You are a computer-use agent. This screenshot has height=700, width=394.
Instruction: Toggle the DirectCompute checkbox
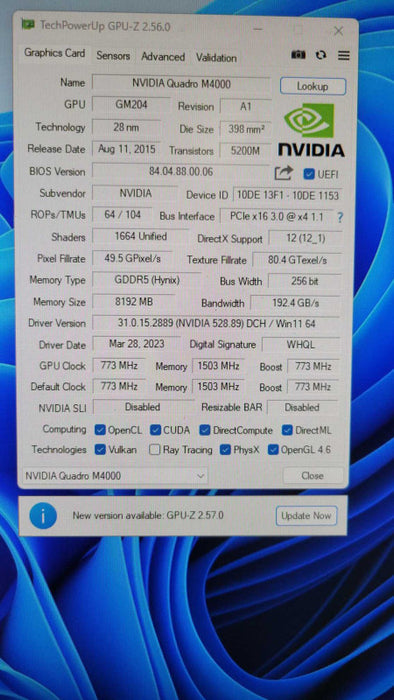[205, 430]
